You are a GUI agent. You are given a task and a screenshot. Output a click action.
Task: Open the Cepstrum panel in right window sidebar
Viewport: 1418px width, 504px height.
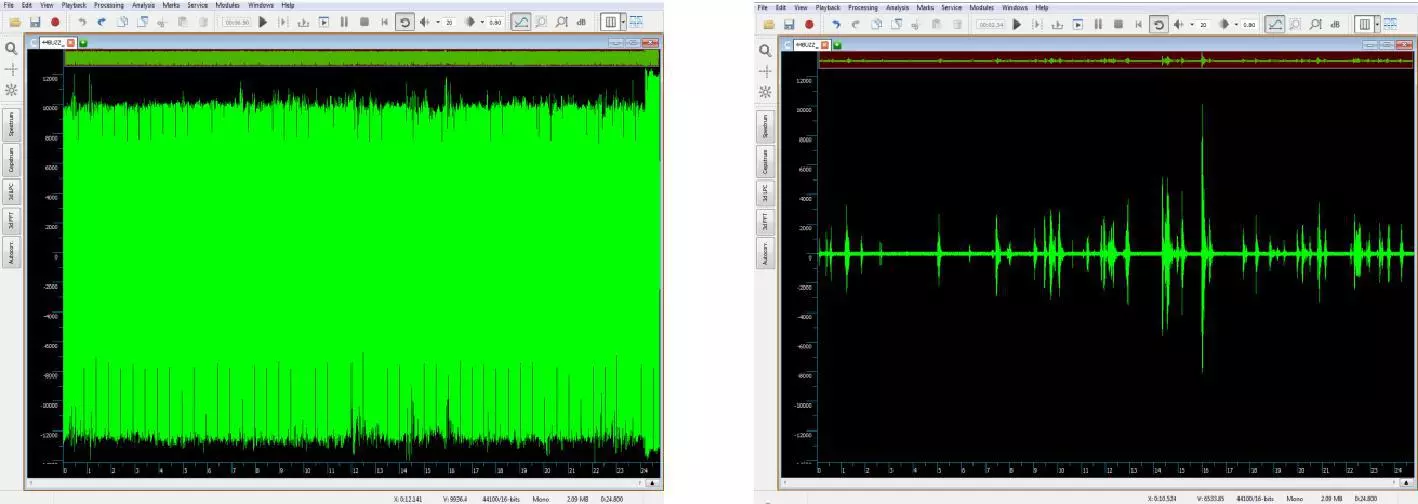766,161
